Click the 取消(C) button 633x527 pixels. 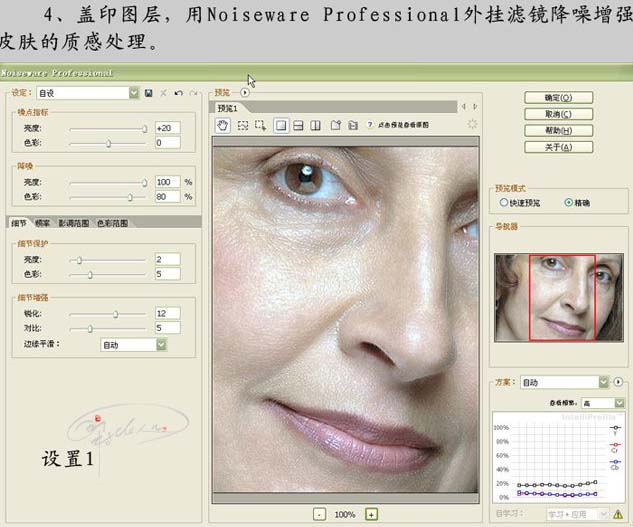pyautogui.click(x=559, y=114)
